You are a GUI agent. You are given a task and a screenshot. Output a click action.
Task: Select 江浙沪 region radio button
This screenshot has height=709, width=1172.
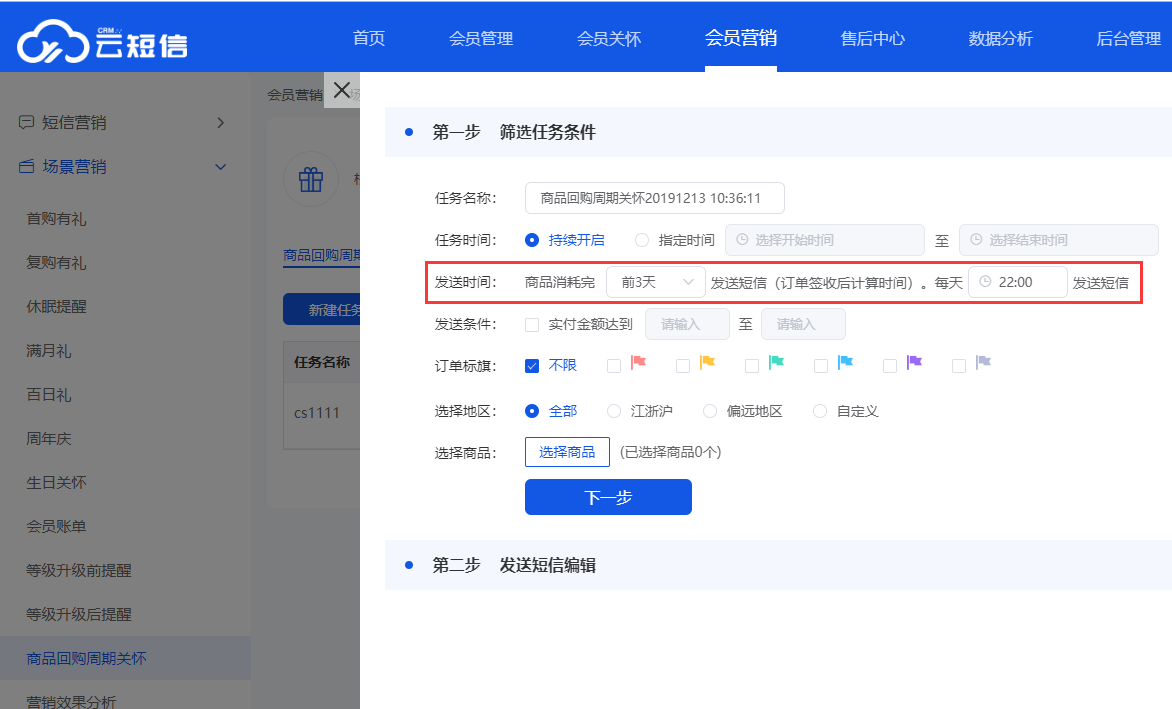pos(614,411)
